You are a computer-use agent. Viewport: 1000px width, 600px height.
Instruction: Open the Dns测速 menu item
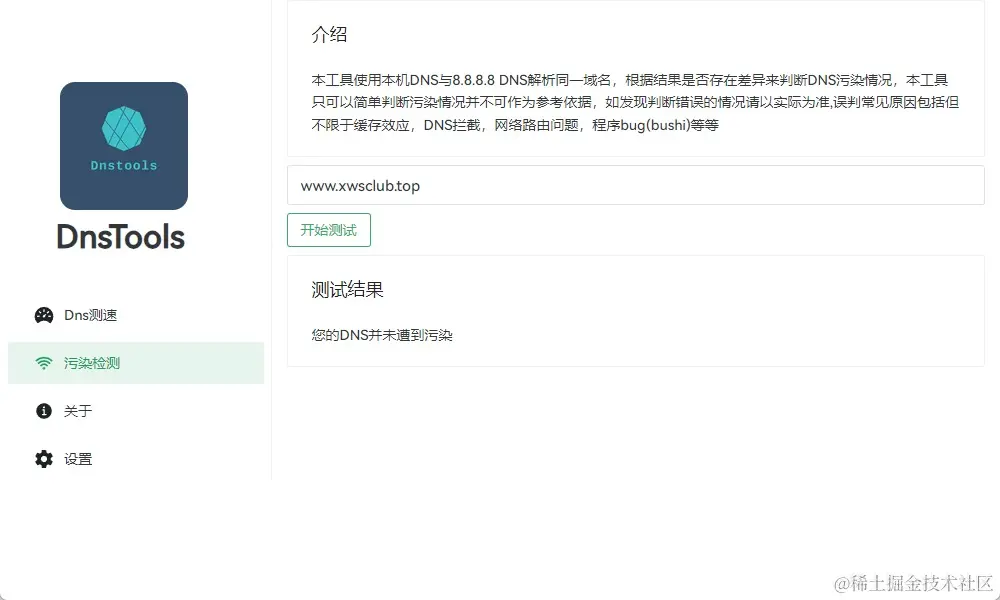136,315
